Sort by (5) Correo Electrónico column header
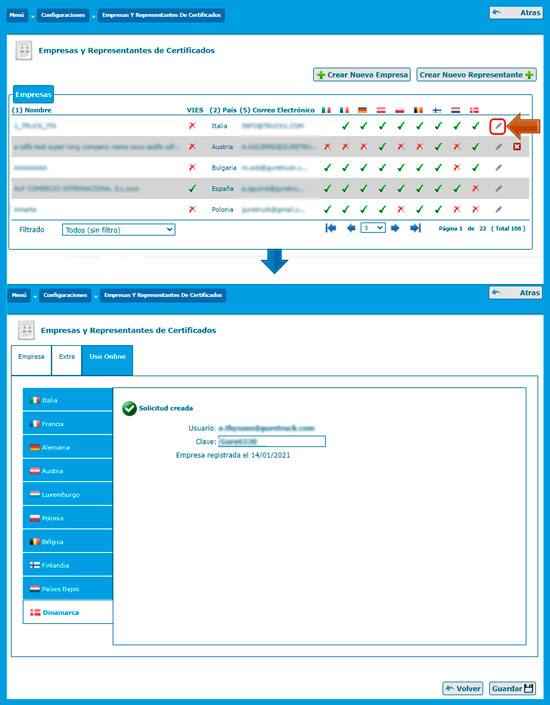Image resolution: width=550 pixels, height=705 pixels. click(277, 110)
